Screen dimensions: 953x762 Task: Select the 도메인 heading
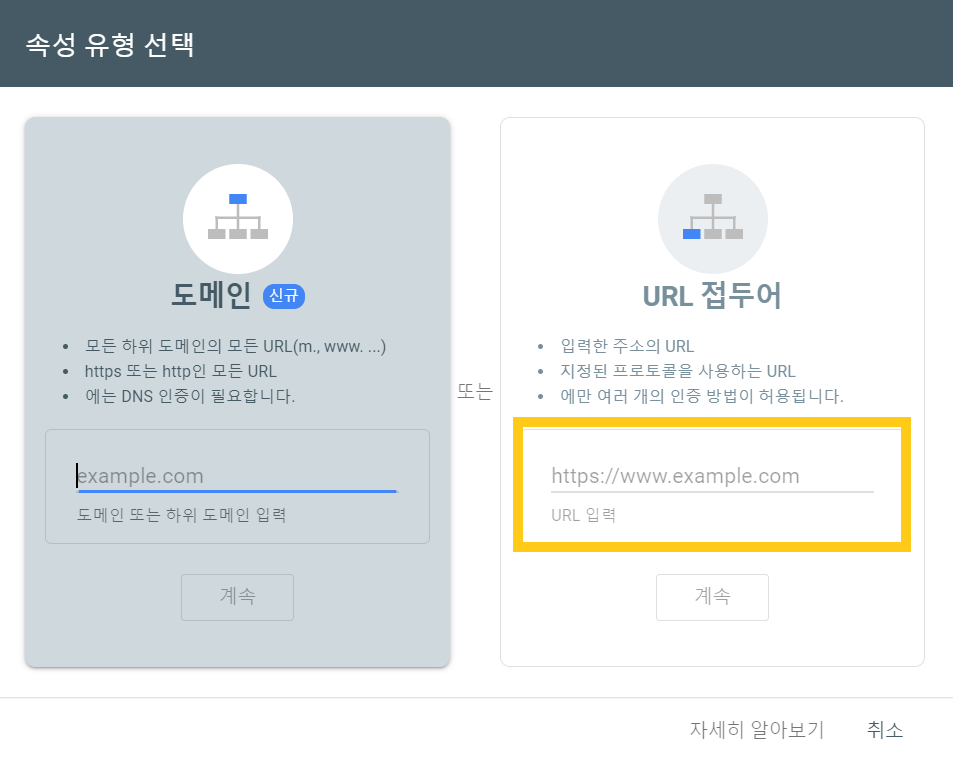pos(211,296)
